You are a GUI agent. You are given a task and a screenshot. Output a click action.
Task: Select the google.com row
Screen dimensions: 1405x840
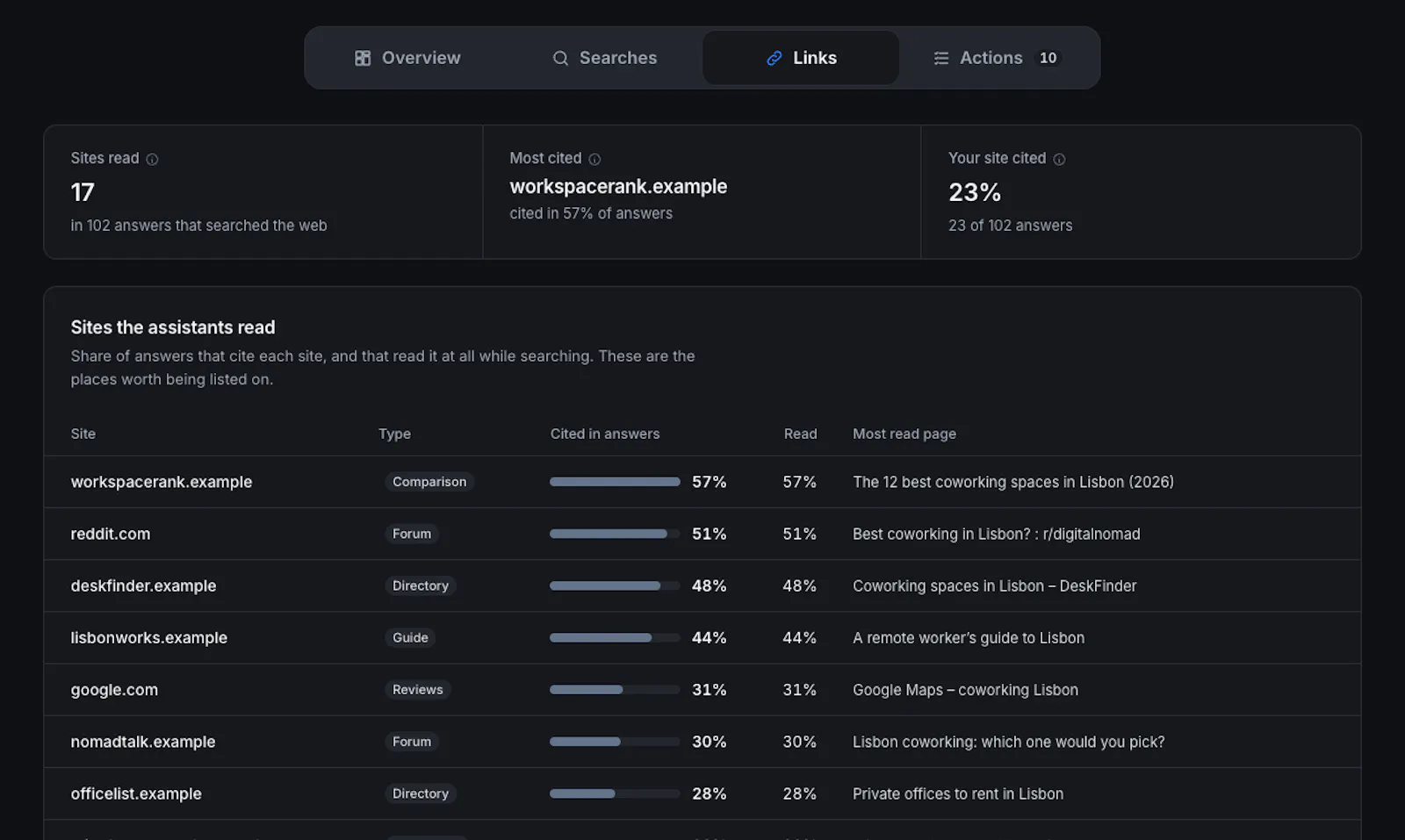point(702,690)
